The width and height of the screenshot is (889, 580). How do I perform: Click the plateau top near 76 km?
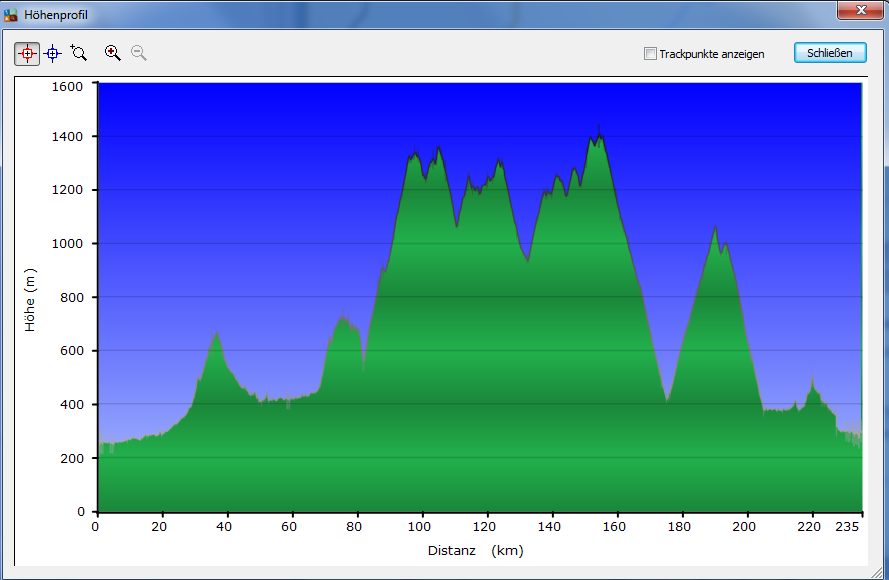click(343, 320)
